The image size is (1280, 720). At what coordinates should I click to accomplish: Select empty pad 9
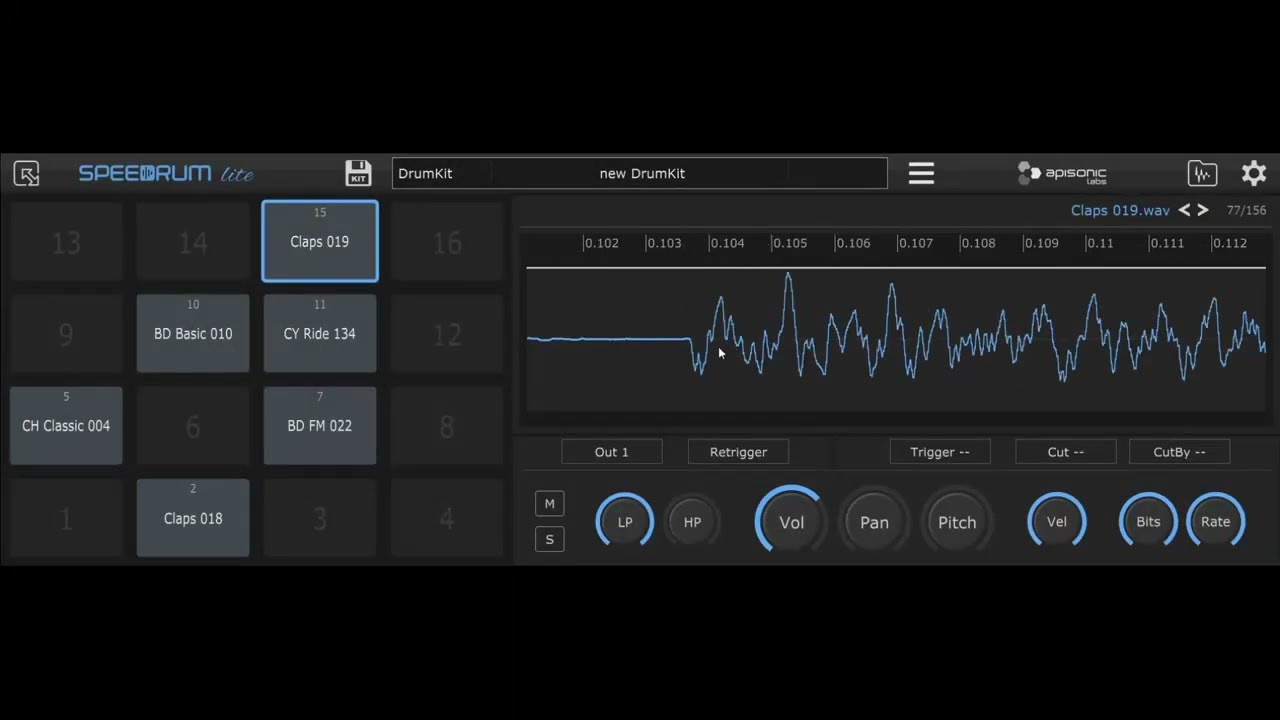[66, 333]
